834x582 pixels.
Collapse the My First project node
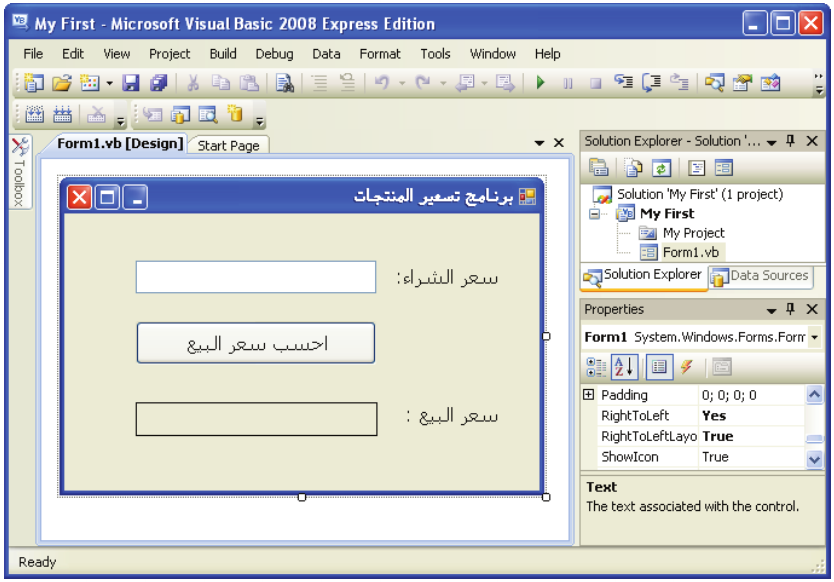tap(594, 214)
